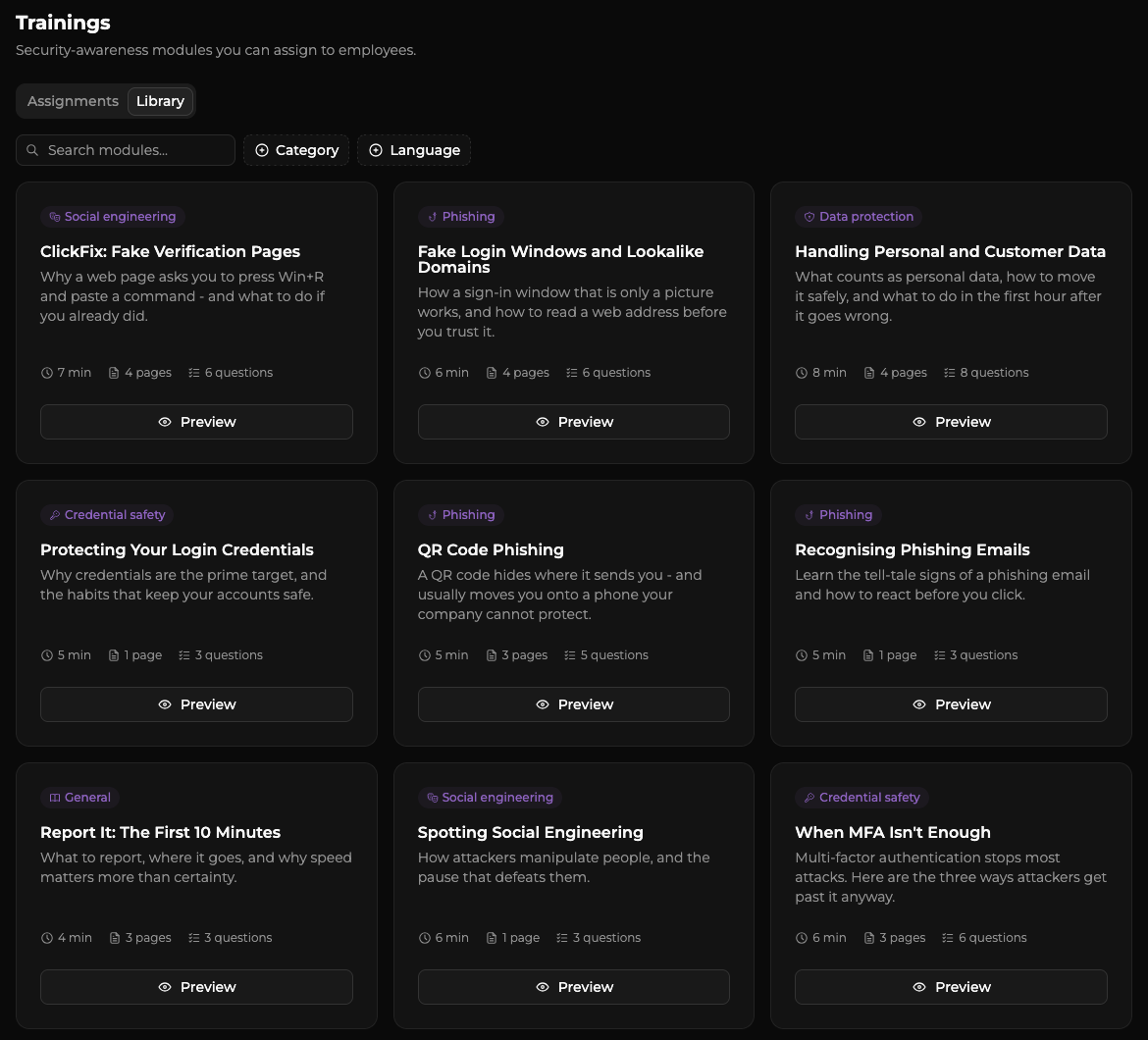The image size is (1148, 1040).
Task: Click Social engineering icon on Spotting Social Engineering card
Action: 432,797
